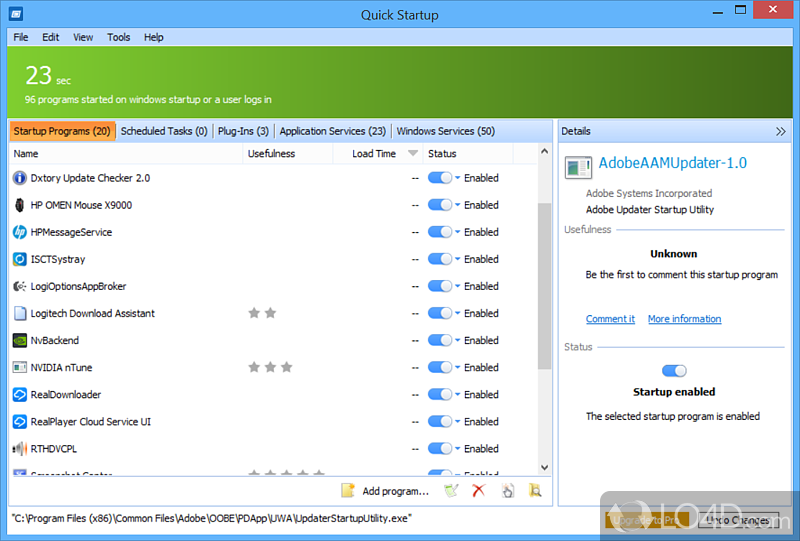The height and width of the screenshot is (541, 800).
Task: Open status dropdown arrow for HP OMEN Mouse
Action: (458, 205)
